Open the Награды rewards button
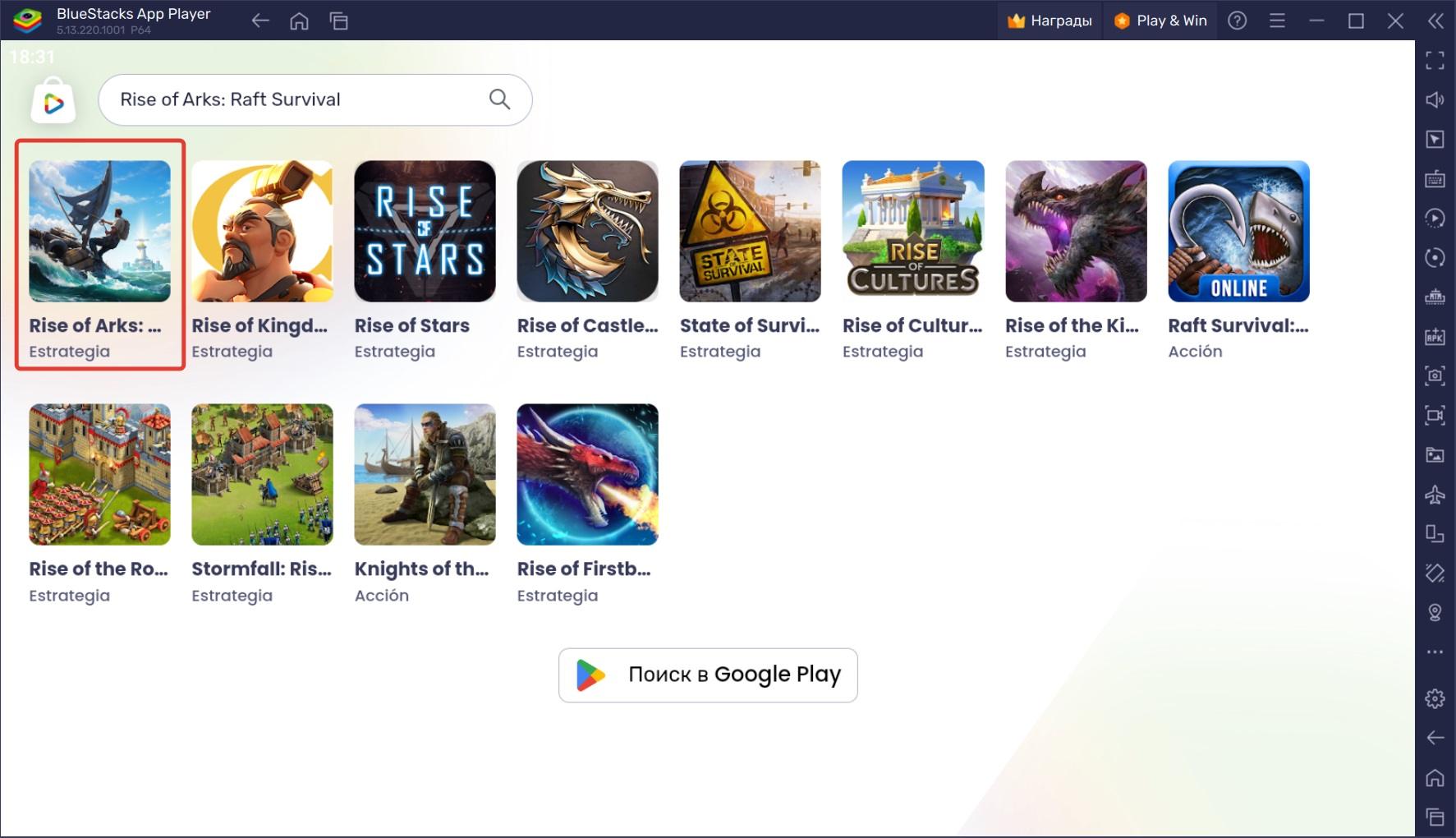 1050,21
